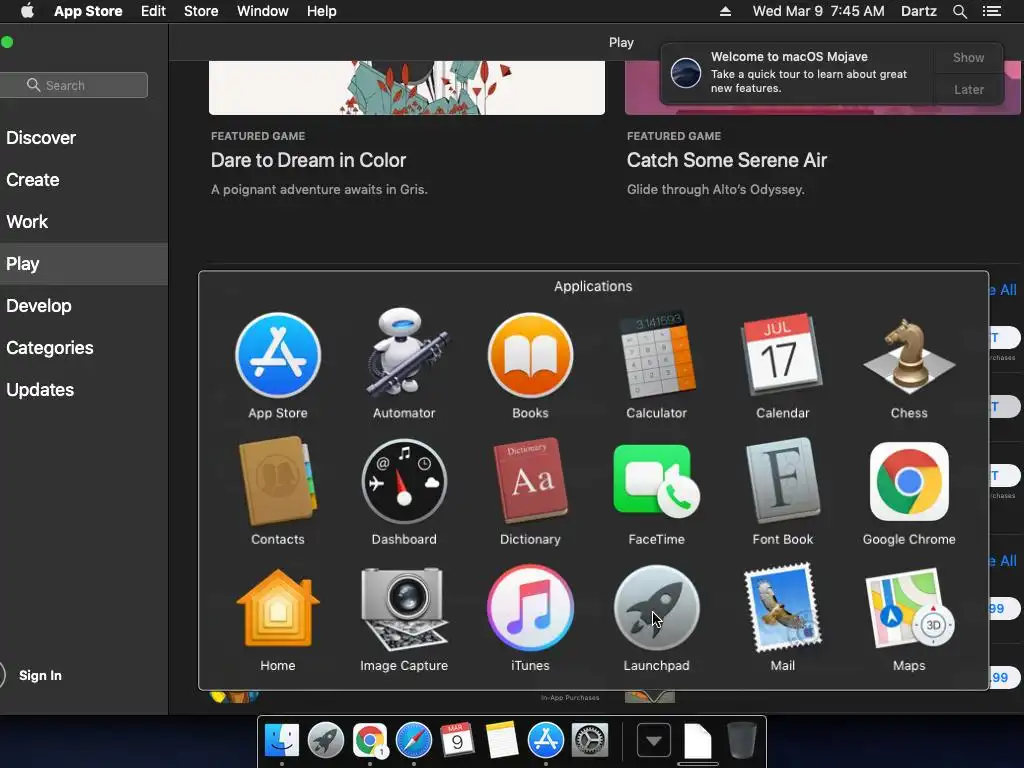Open the Font Book app

tap(782, 481)
